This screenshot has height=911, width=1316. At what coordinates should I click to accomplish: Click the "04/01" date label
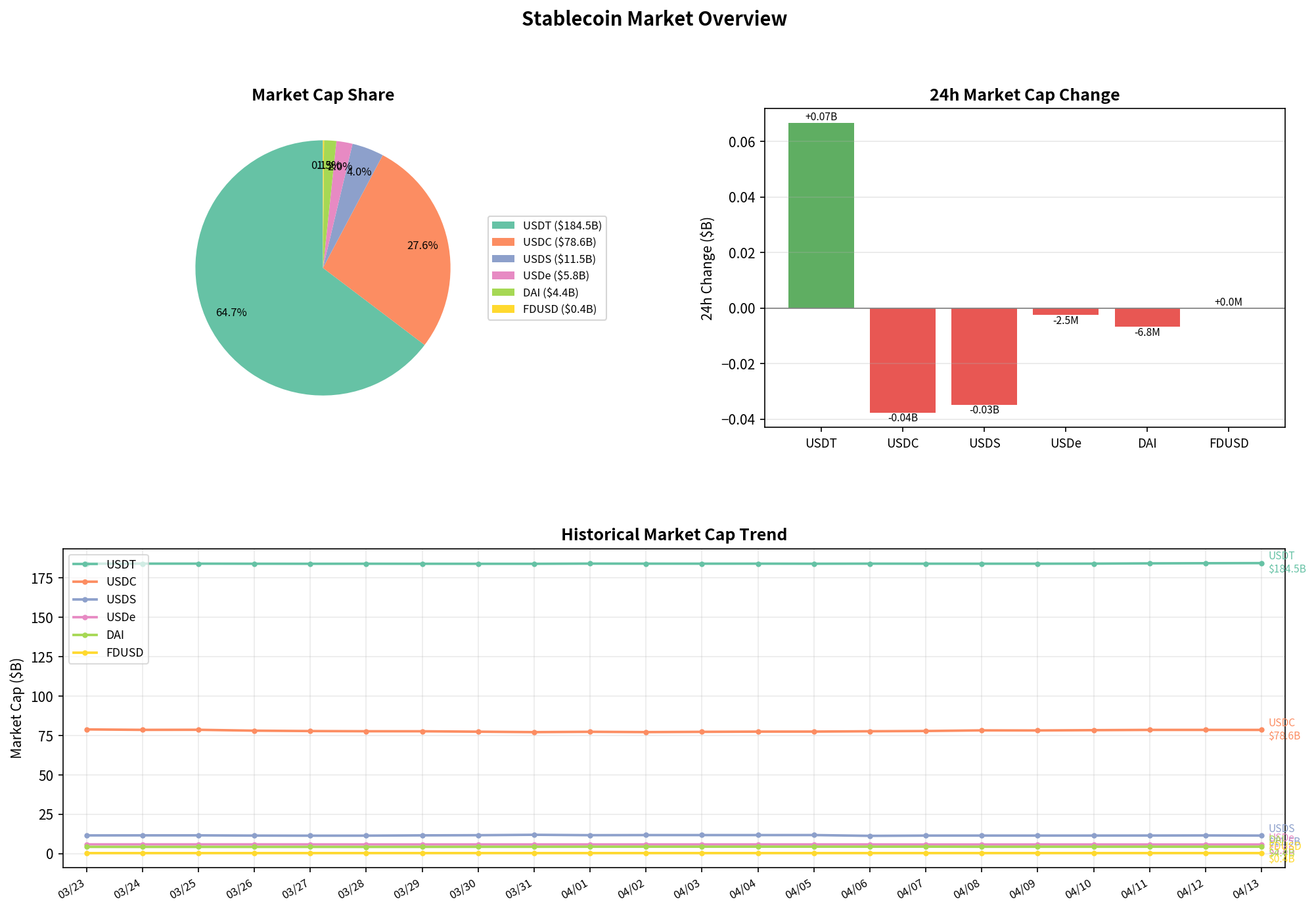pyautogui.click(x=575, y=889)
